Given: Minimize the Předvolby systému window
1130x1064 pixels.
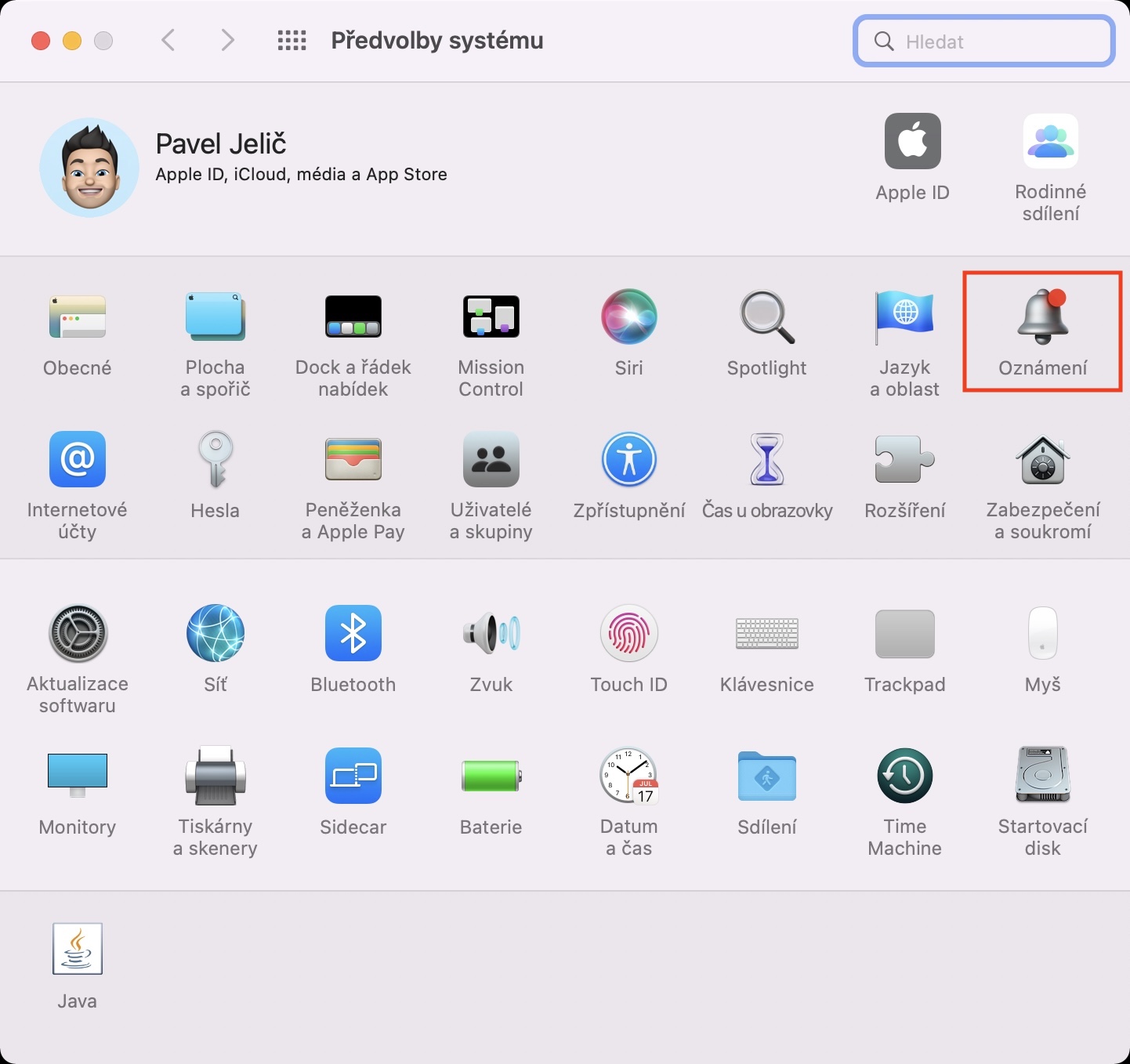Looking at the screenshot, I should click(x=72, y=41).
